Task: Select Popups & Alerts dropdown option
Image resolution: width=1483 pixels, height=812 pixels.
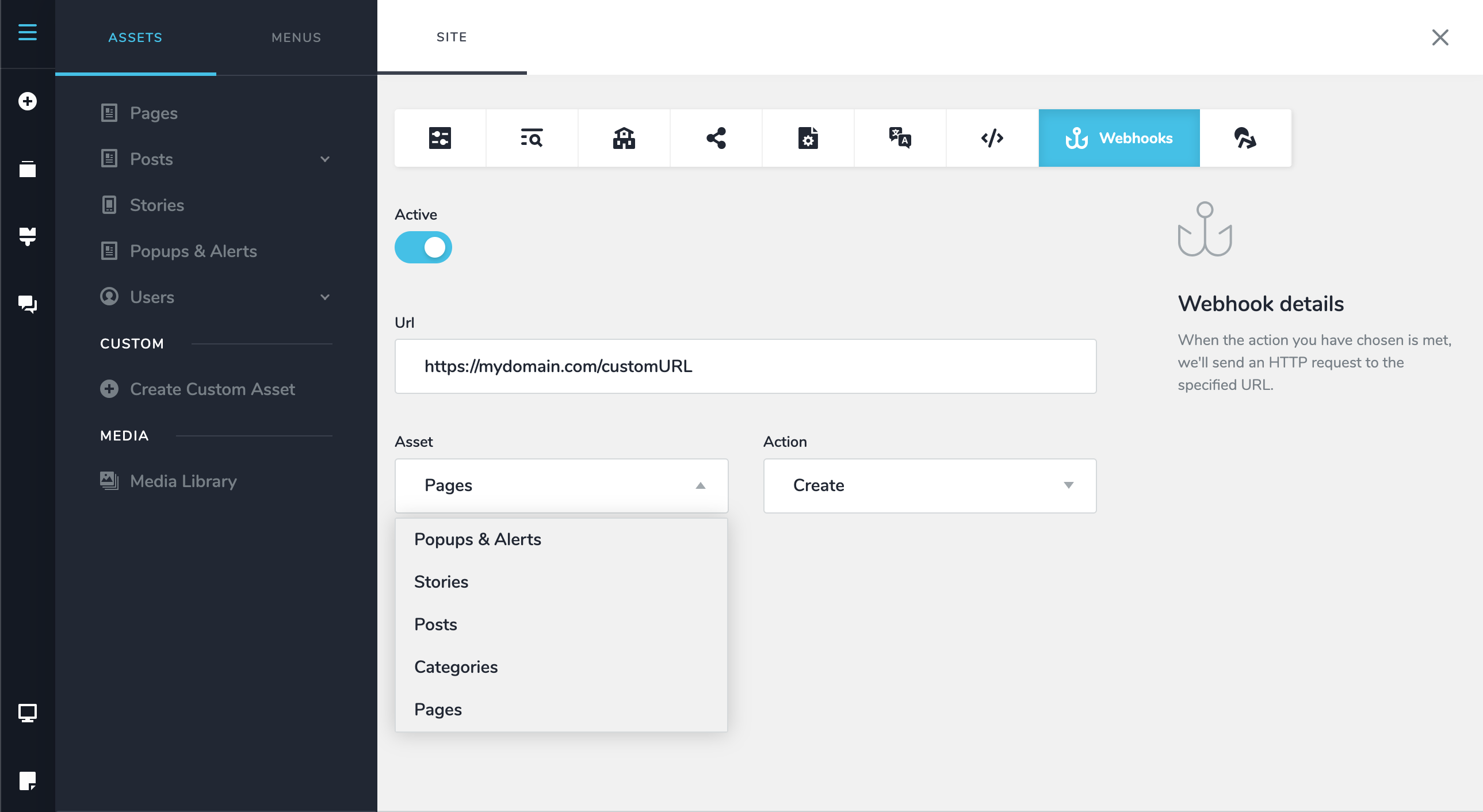Action: click(477, 539)
